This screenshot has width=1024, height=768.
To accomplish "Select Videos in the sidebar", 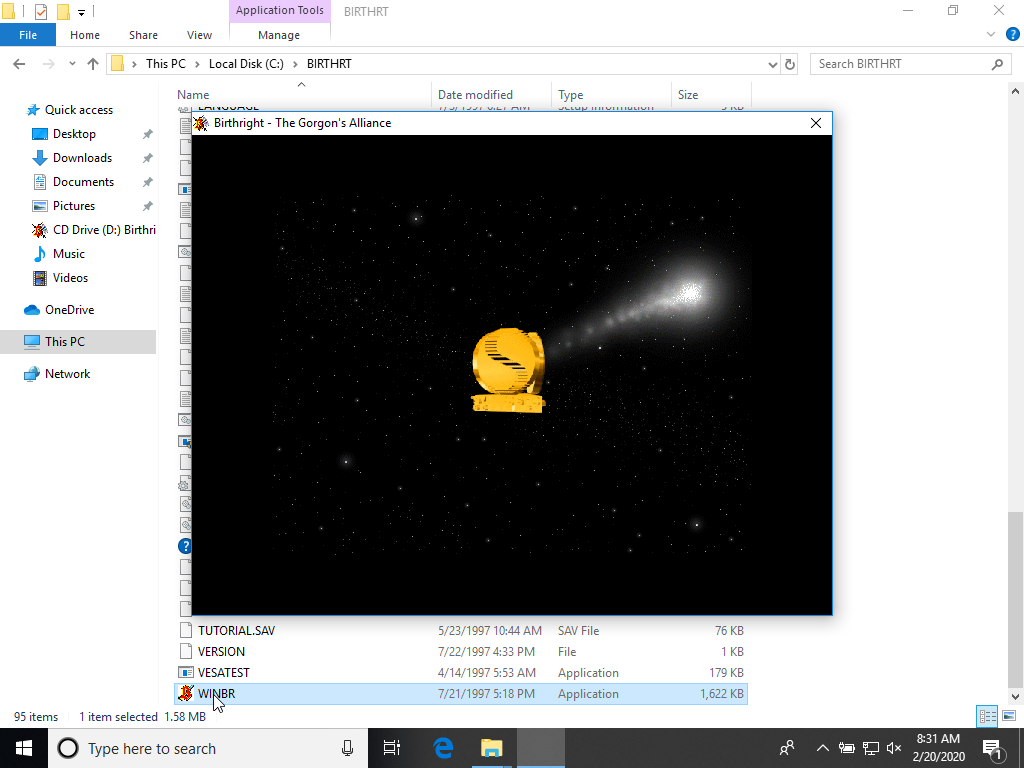I will 70,278.
